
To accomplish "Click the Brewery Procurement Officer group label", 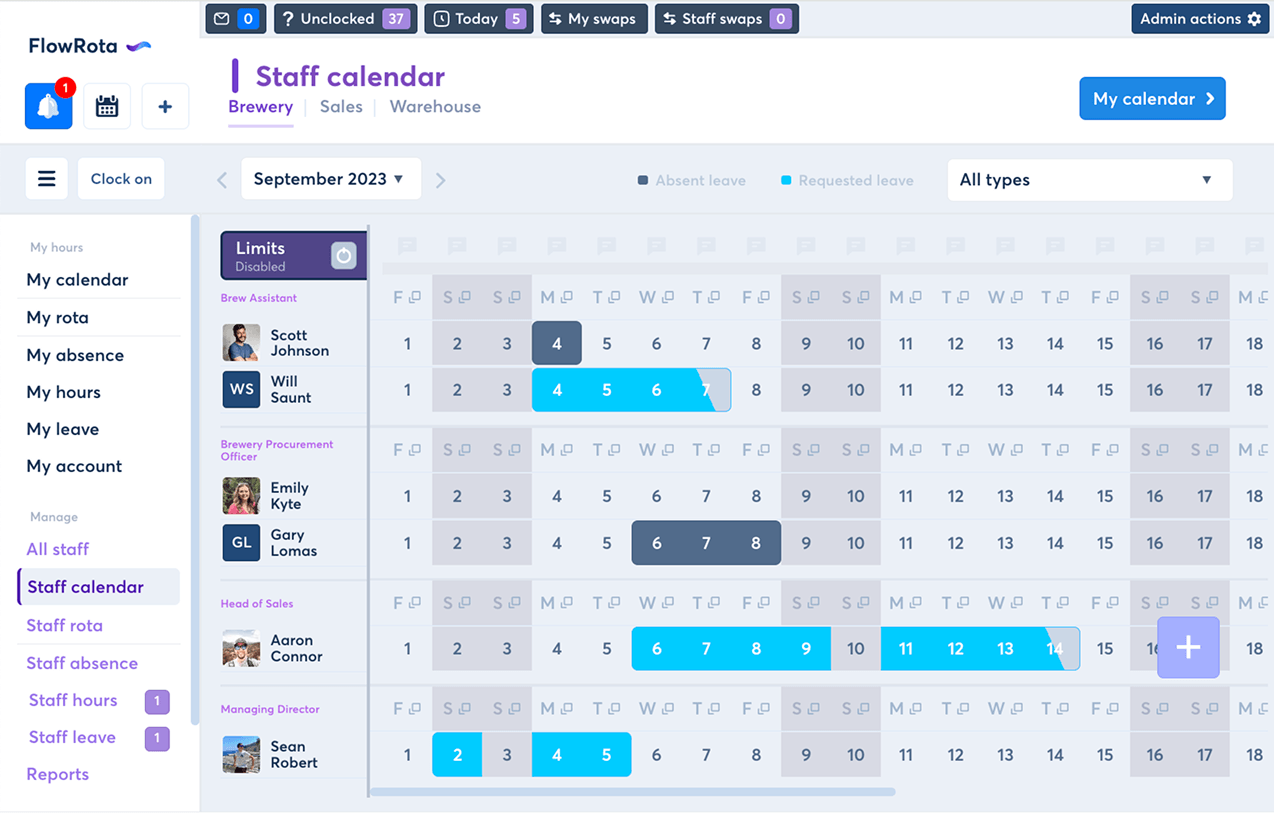I will point(277,450).
